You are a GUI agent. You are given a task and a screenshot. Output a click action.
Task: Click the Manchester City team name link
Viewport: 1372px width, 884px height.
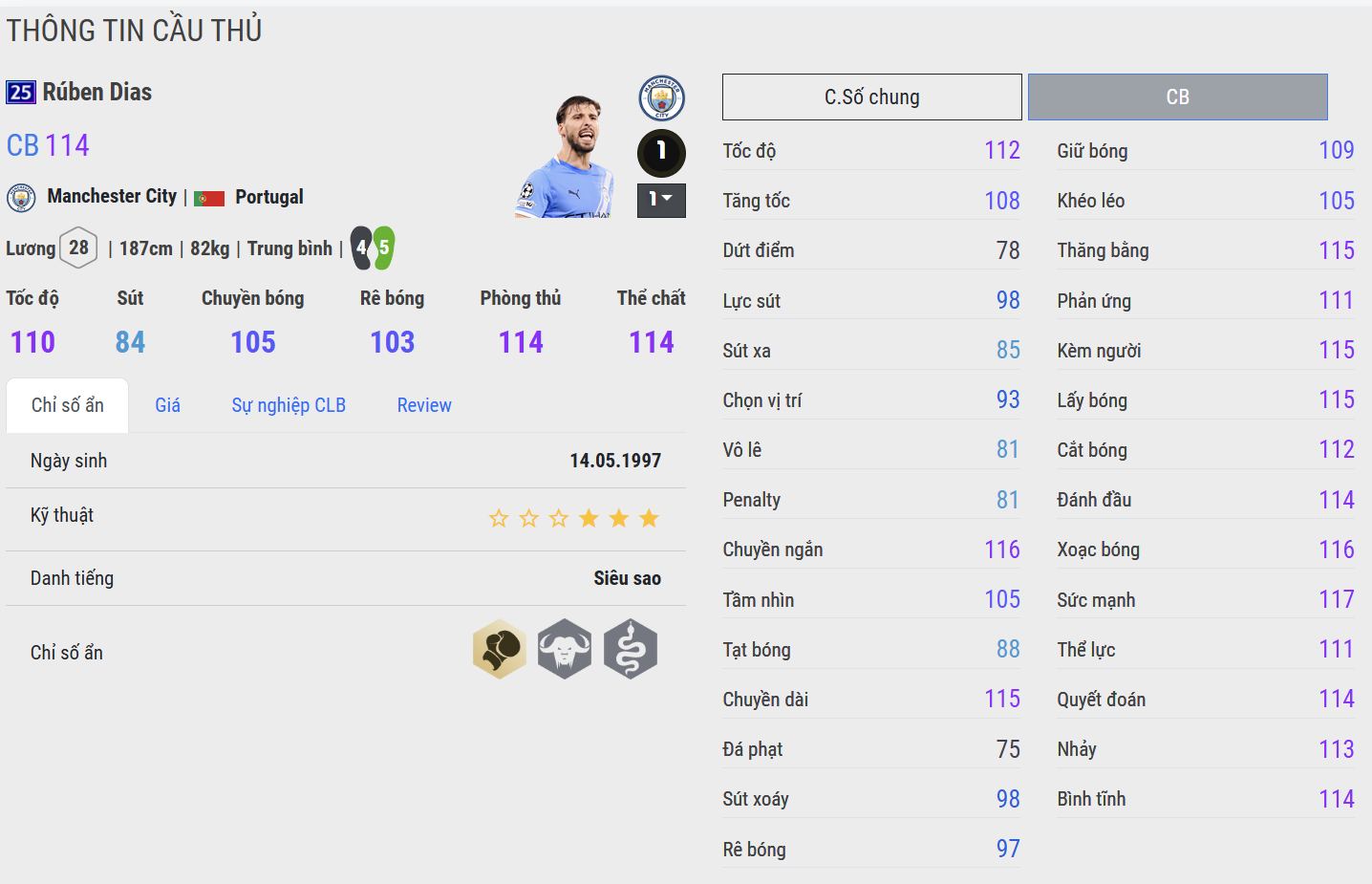[x=112, y=197]
